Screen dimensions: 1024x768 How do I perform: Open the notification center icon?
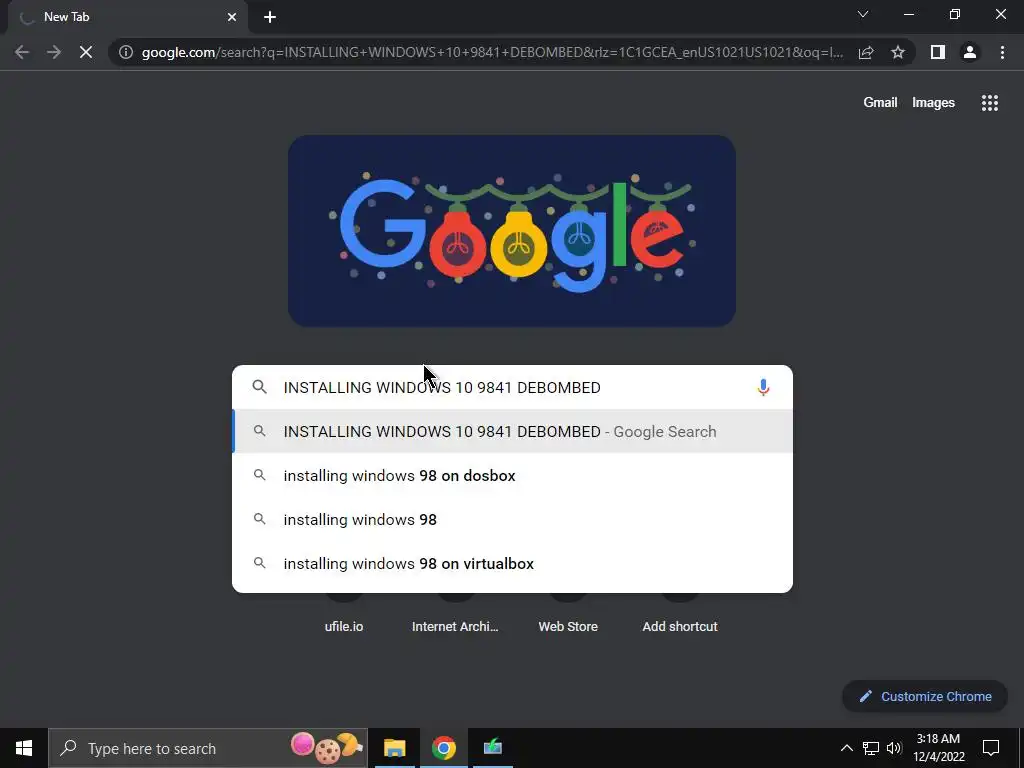[x=991, y=748]
